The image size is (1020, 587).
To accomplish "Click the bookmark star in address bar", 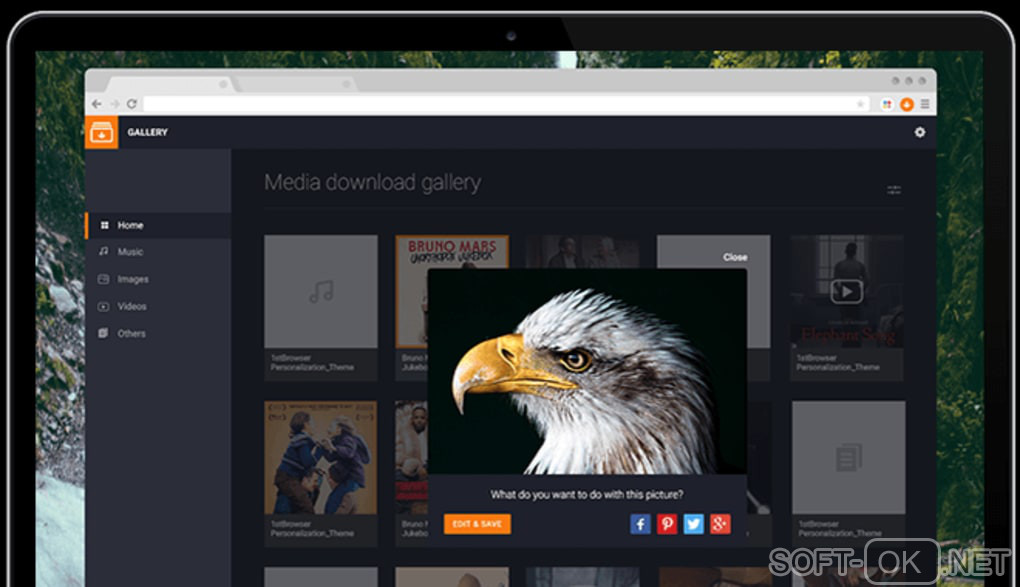I will tap(860, 104).
